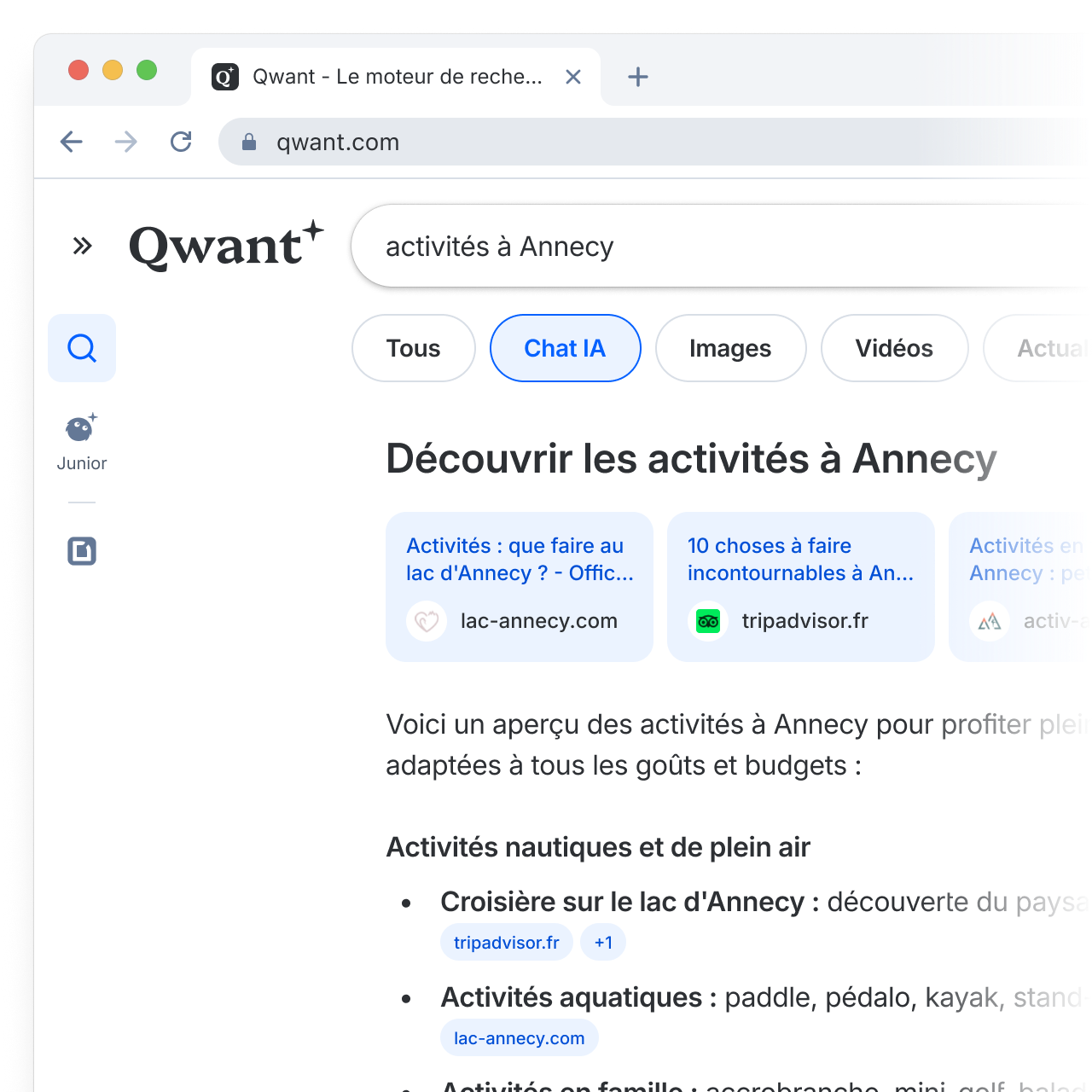Reload the page
1092x1092 pixels.
pyautogui.click(x=181, y=142)
